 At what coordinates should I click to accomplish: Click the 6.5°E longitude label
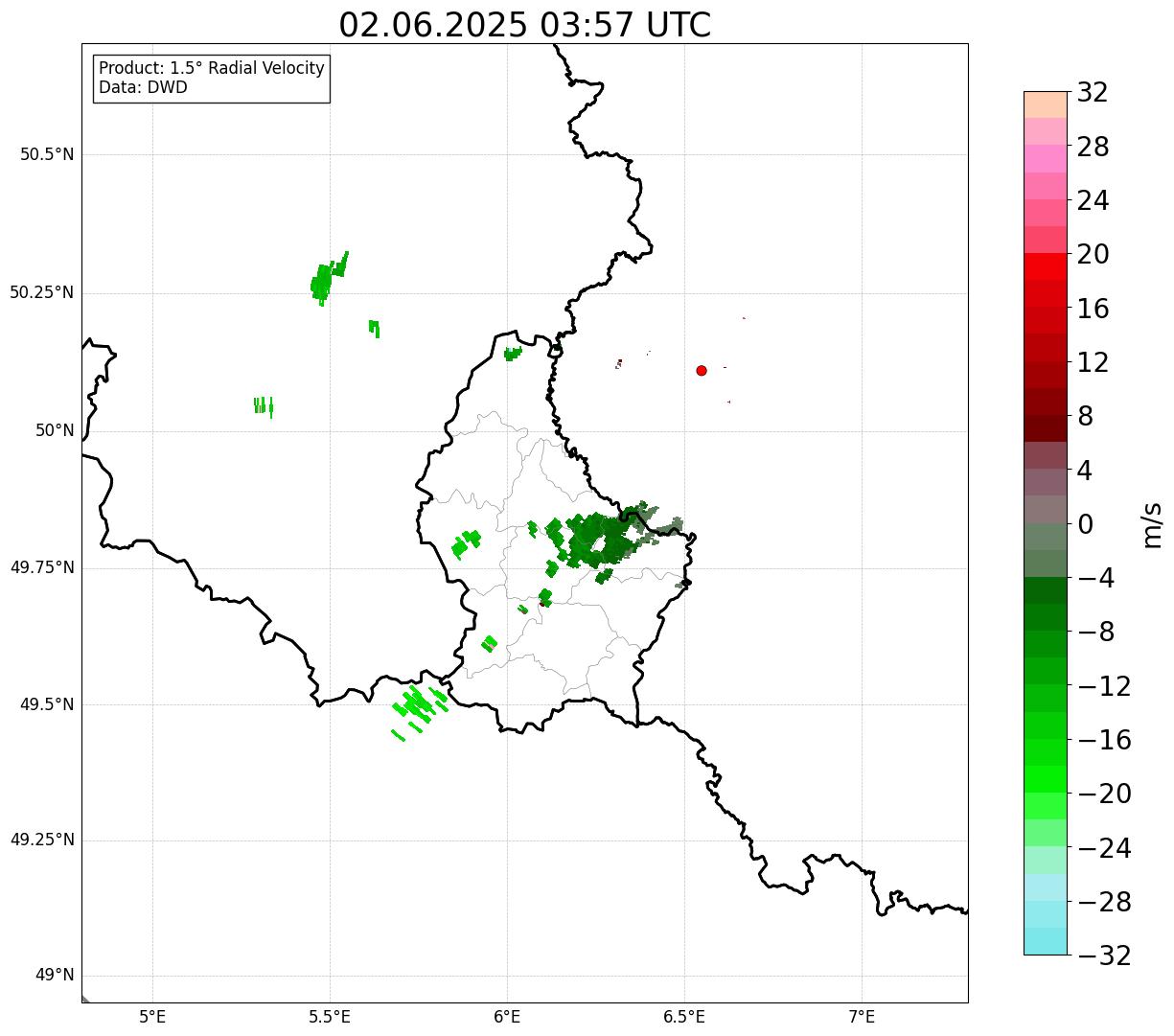[x=684, y=1017]
